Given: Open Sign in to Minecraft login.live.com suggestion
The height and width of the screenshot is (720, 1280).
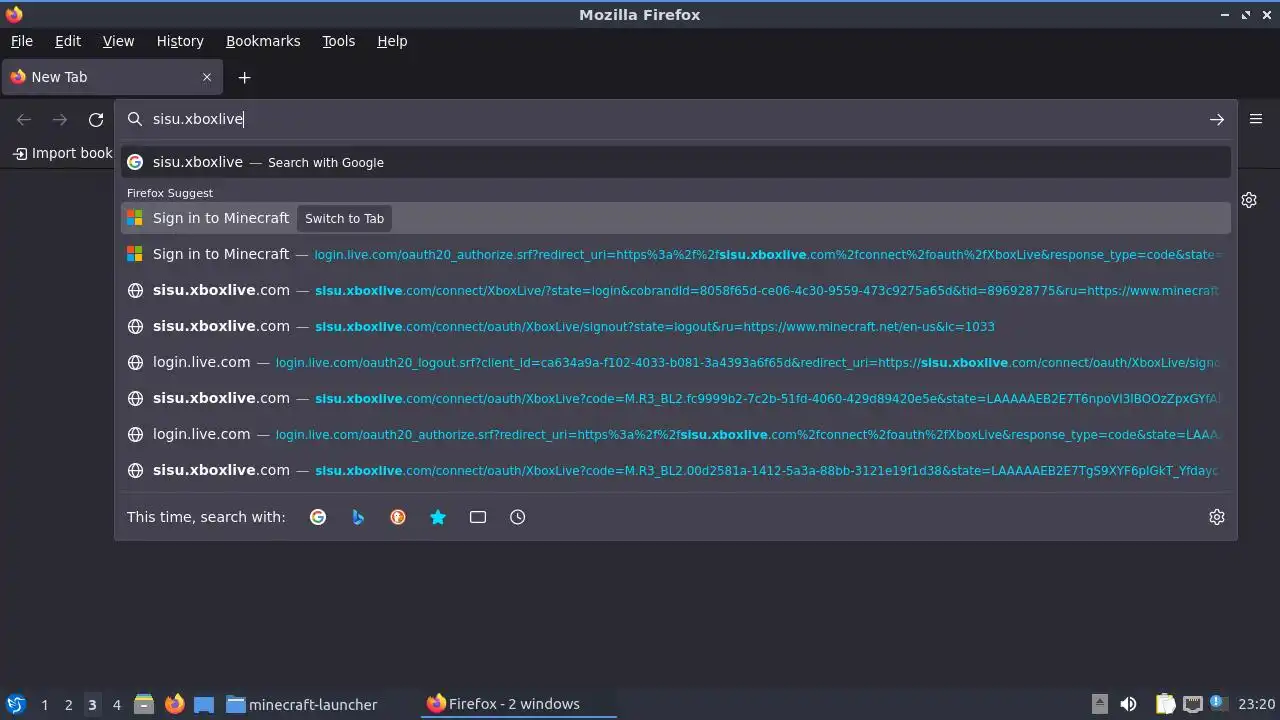Looking at the screenshot, I should click(676, 254).
